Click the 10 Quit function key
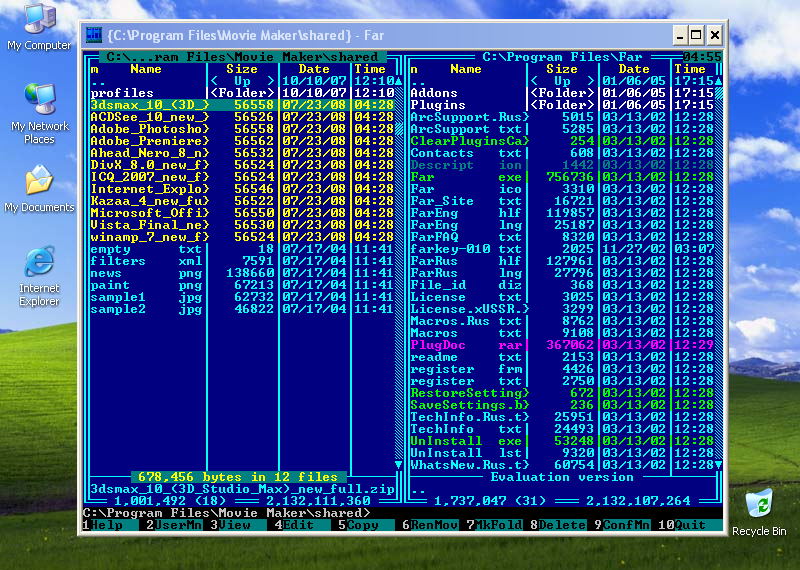 click(690, 525)
